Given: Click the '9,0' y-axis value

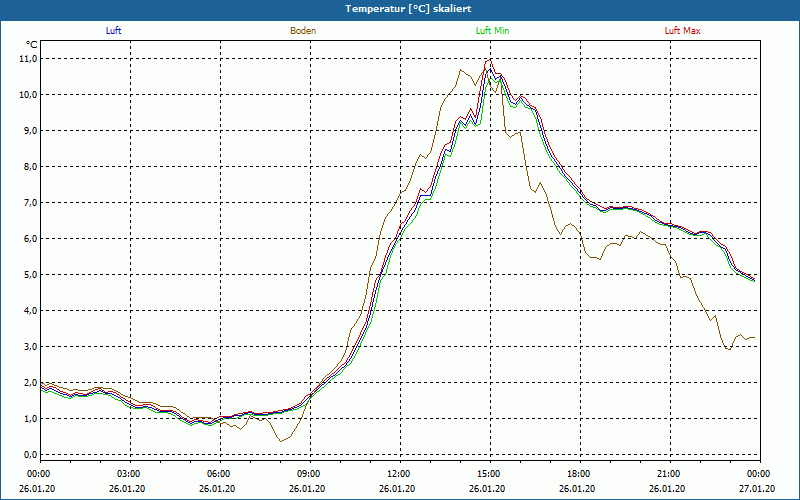Looking at the screenshot, I should (31, 131).
